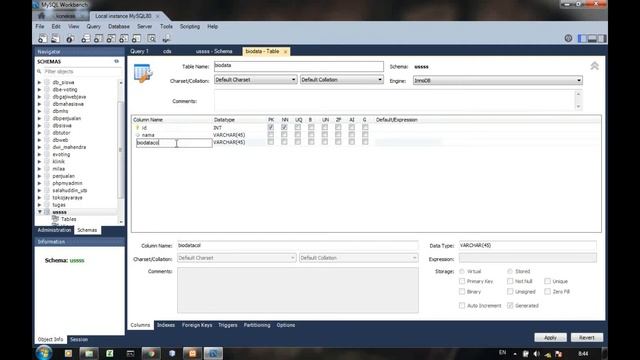
Task: Click the Revert button
Action: [587, 338]
